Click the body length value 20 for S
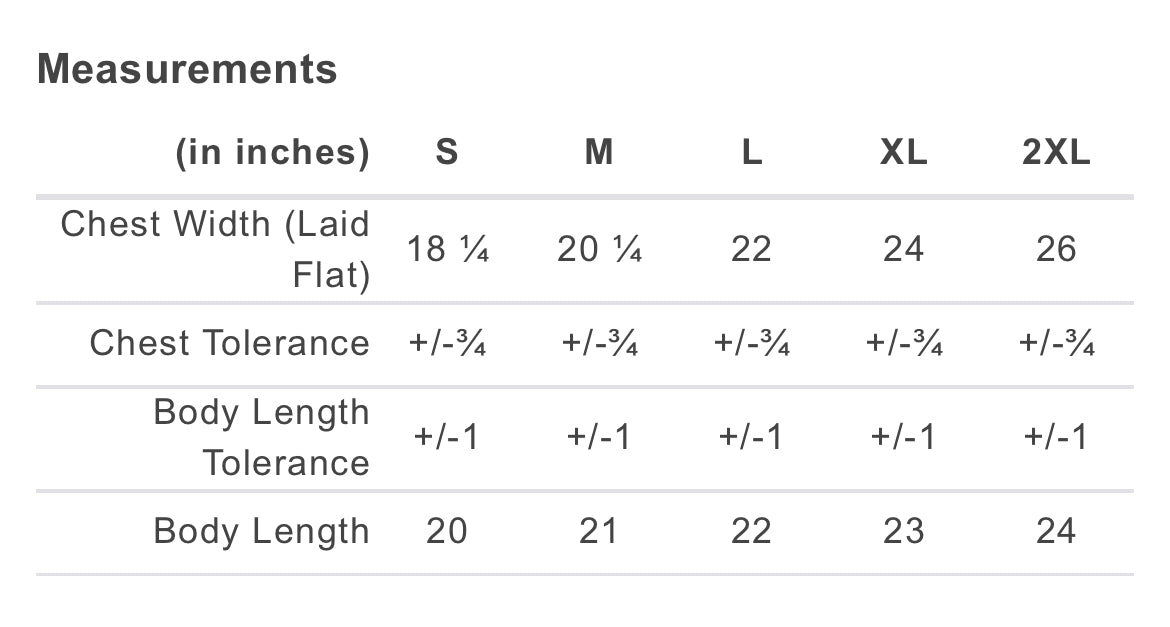Viewport: 1170px width, 627px height. pos(446,531)
